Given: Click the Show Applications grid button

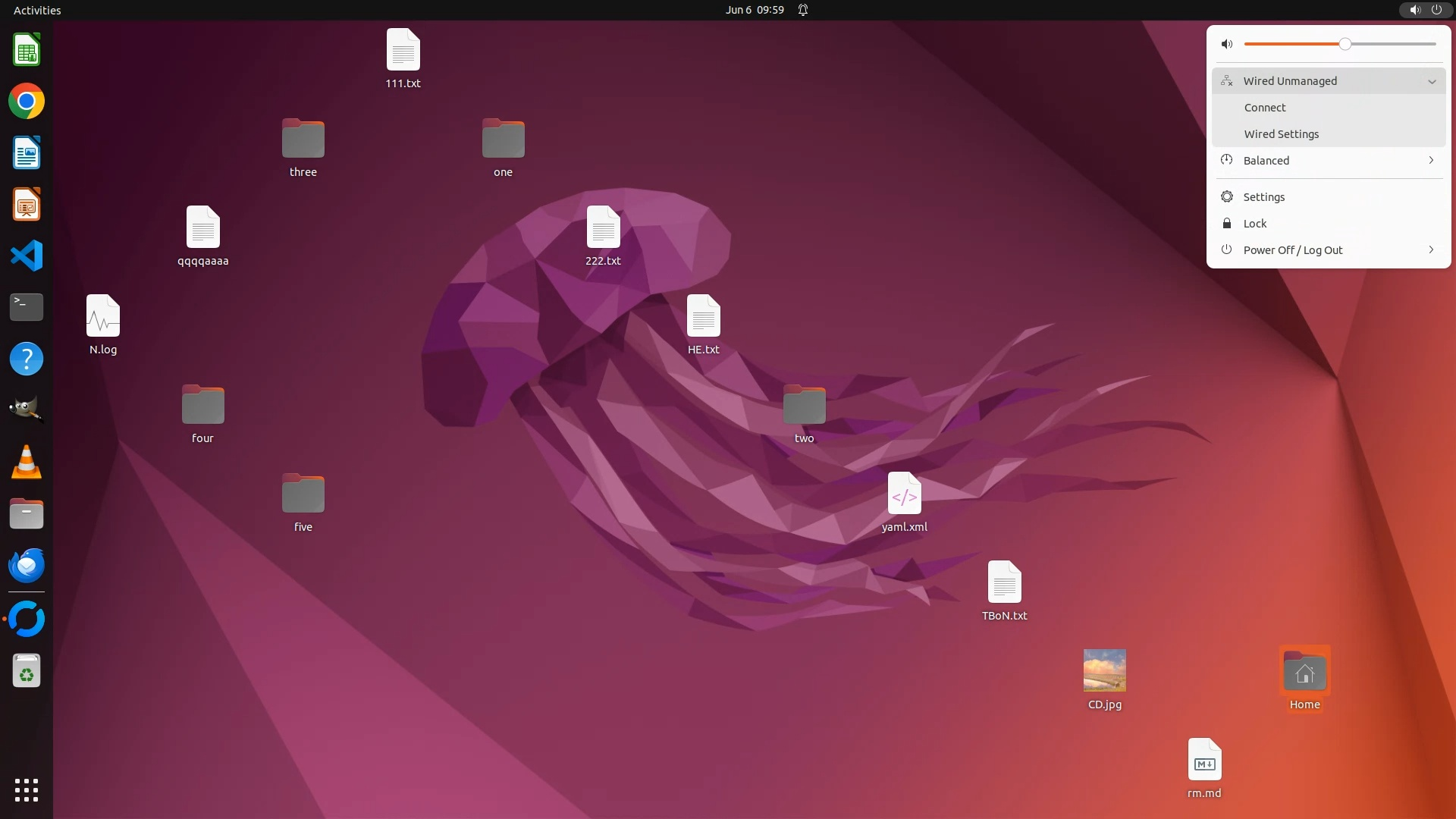Looking at the screenshot, I should point(27,789).
